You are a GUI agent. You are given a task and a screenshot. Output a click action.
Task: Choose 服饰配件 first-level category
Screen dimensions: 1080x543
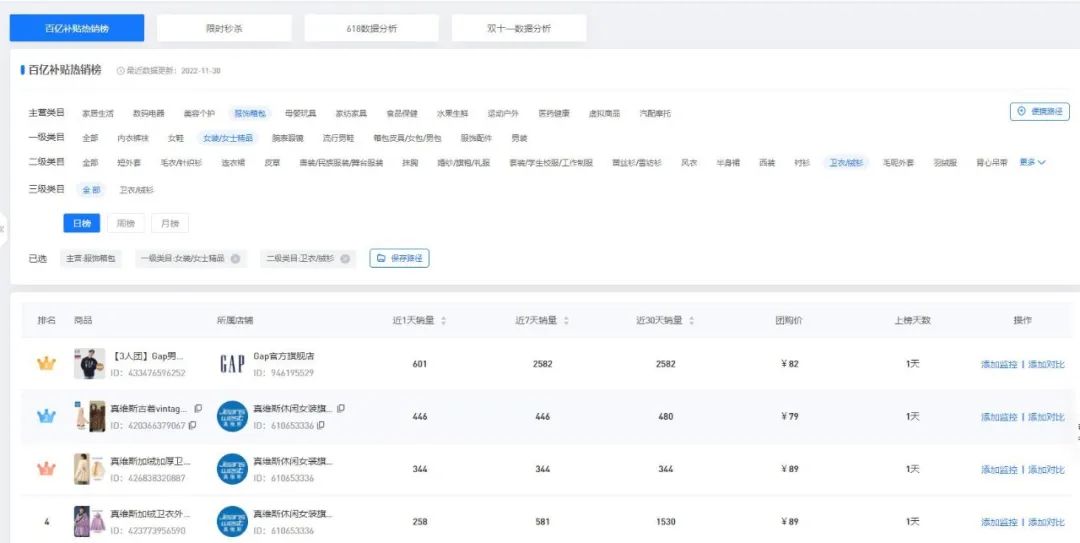tap(477, 138)
